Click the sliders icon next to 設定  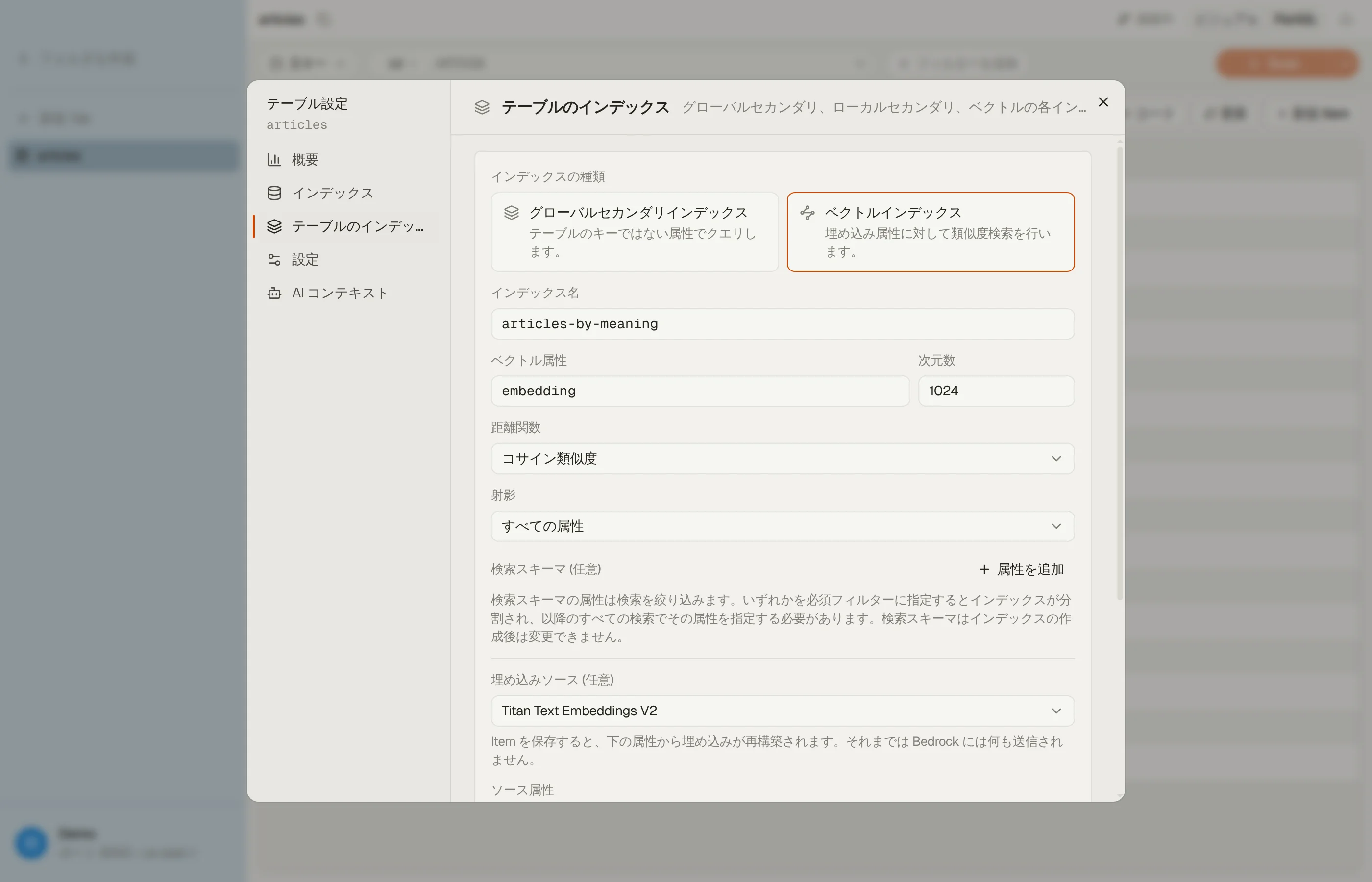(274, 259)
